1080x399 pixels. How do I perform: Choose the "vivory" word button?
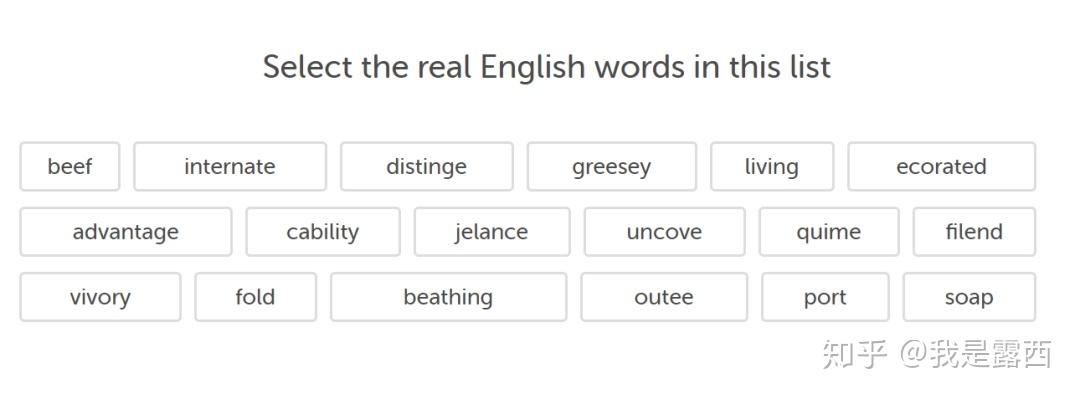[x=101, y=297]
